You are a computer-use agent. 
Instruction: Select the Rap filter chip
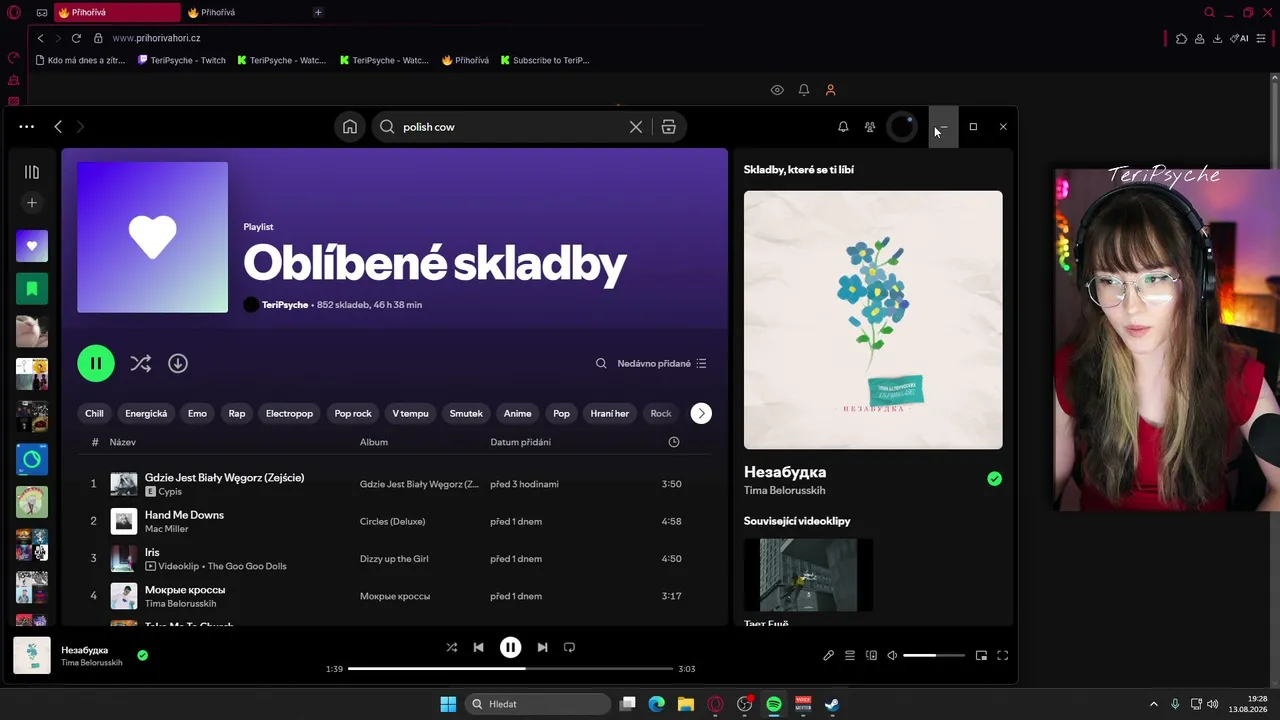237,413
